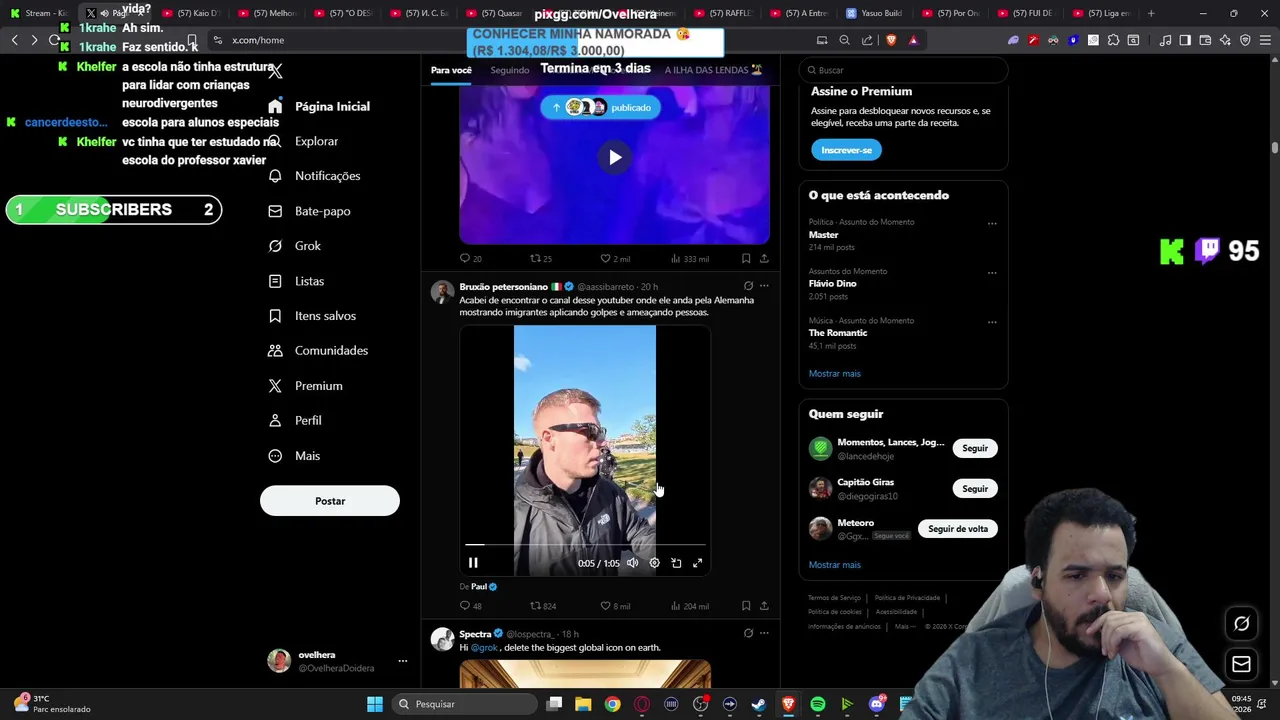The width and height of the screenshot is (1280, 720).
Task: View Bruxão post stats 204 mil
Action: point(690,606)
